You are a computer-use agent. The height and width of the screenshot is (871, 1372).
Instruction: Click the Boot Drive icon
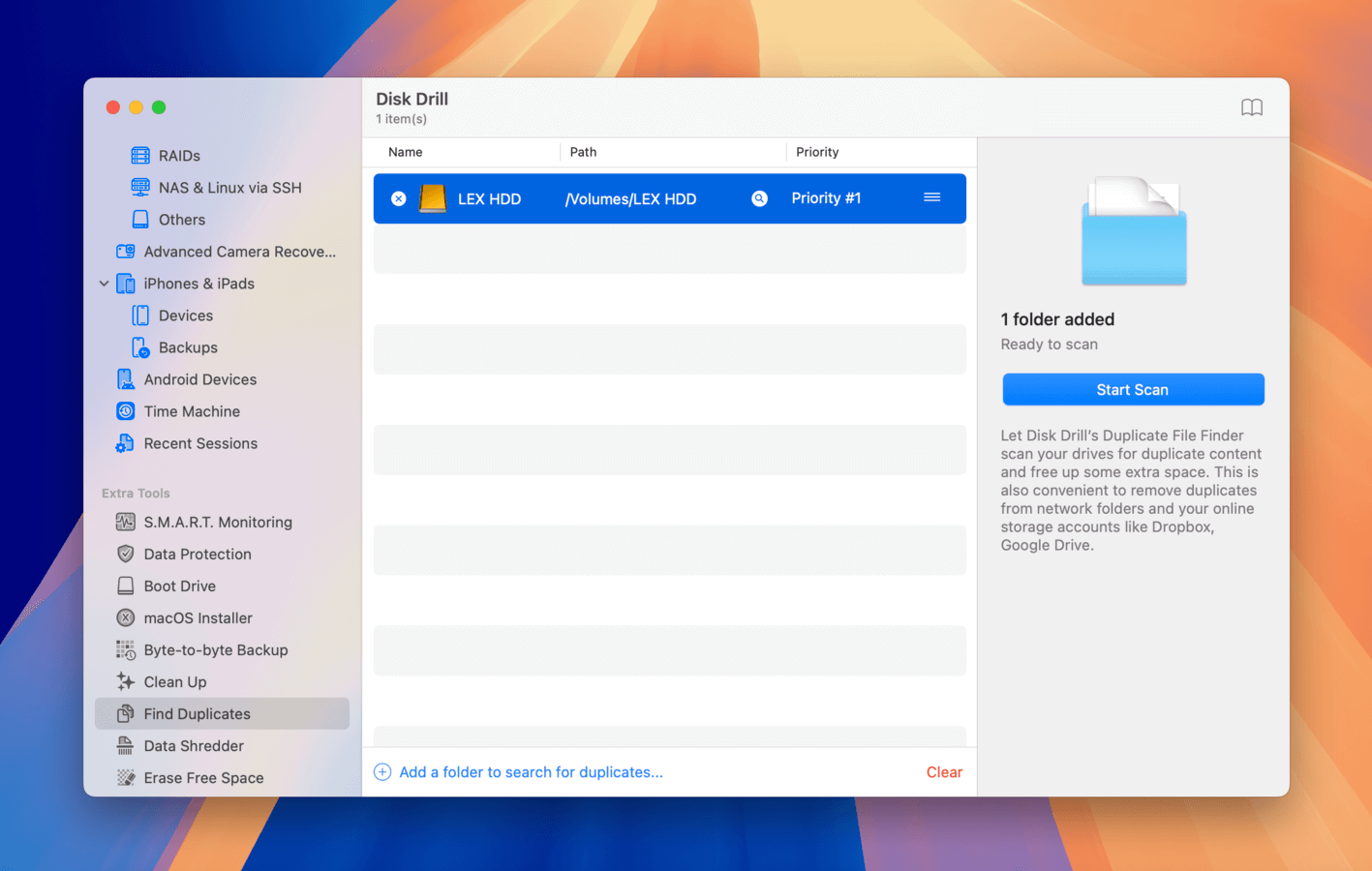pyautogui.click(x=126, y=586)
